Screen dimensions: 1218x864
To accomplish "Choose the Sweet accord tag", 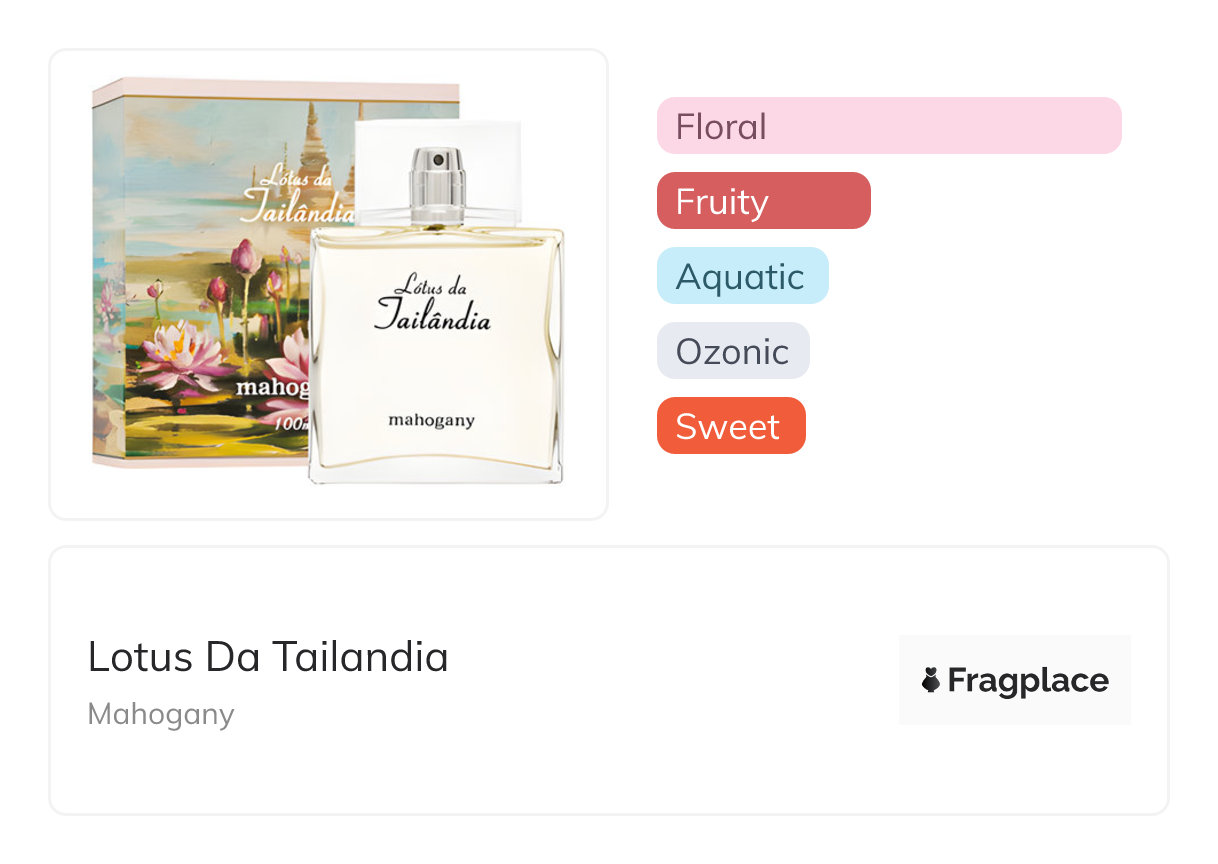I will [x=731, y=426].
